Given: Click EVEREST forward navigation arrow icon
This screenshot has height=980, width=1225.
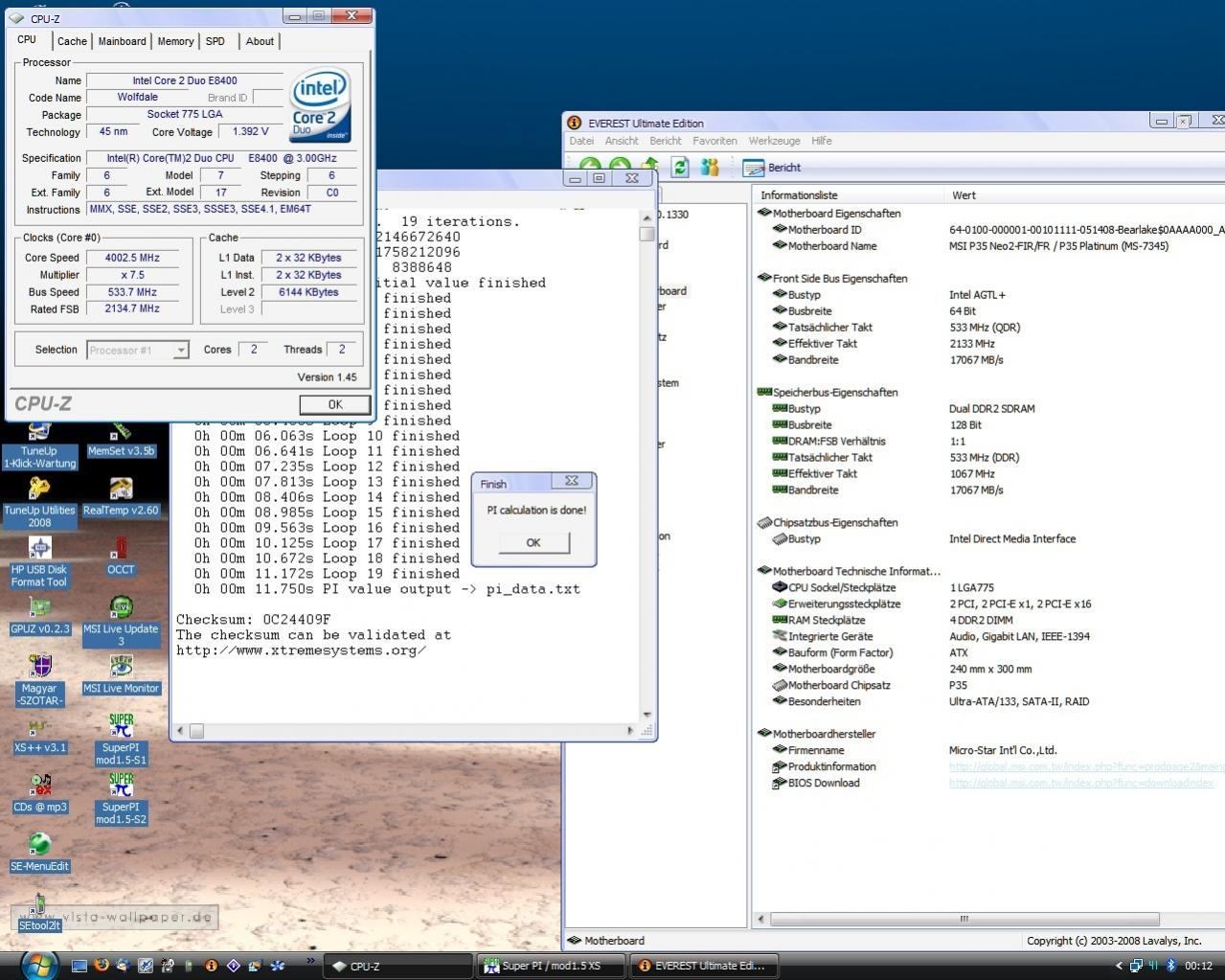Looking at the screenshot, I should pyautogui.click(x=620, y=167).
